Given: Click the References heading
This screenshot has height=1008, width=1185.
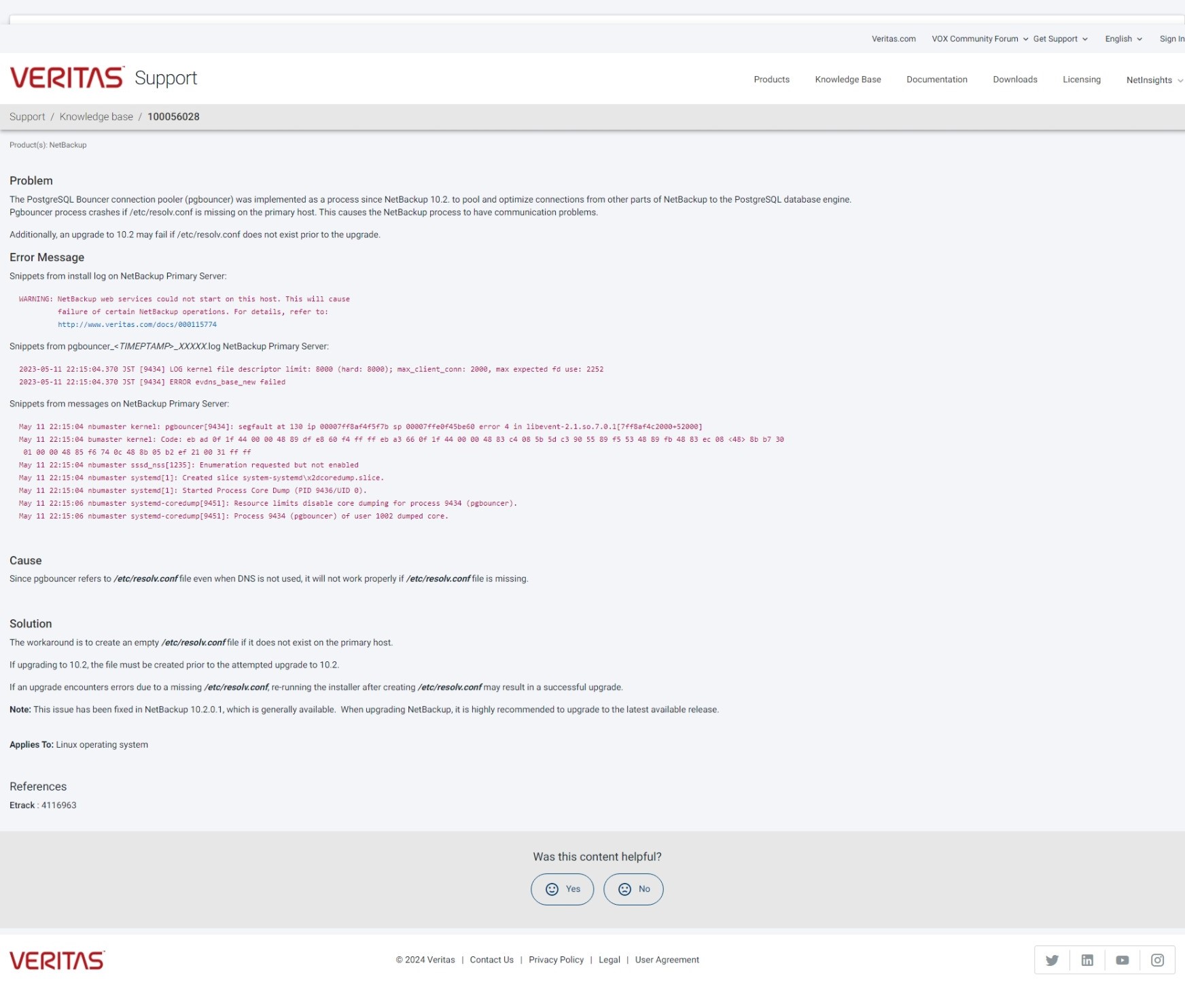Looking at the screenshot, I should [38, 786].
